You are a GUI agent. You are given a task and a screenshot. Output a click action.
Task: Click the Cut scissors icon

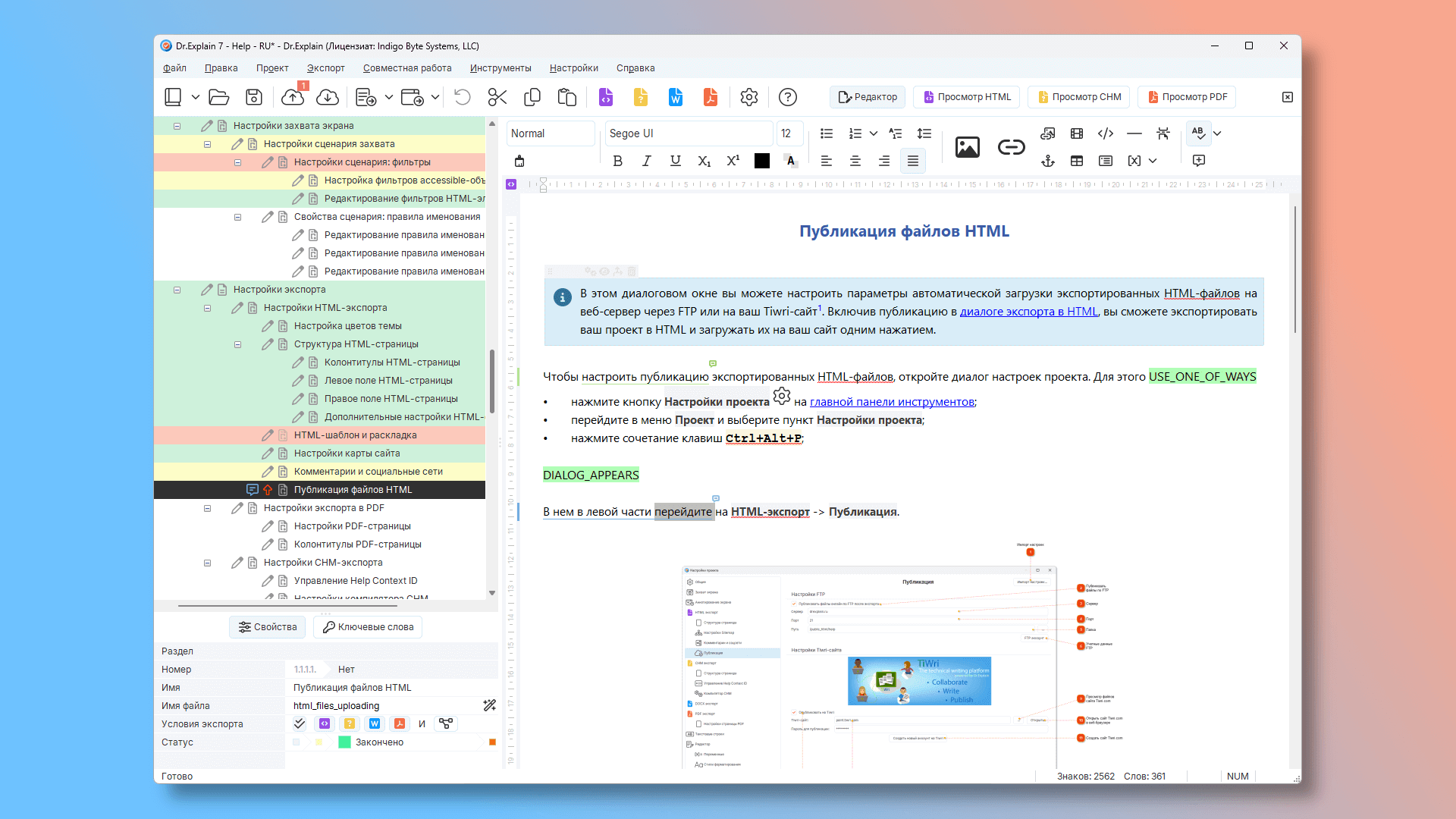click(x=497, y=97)
